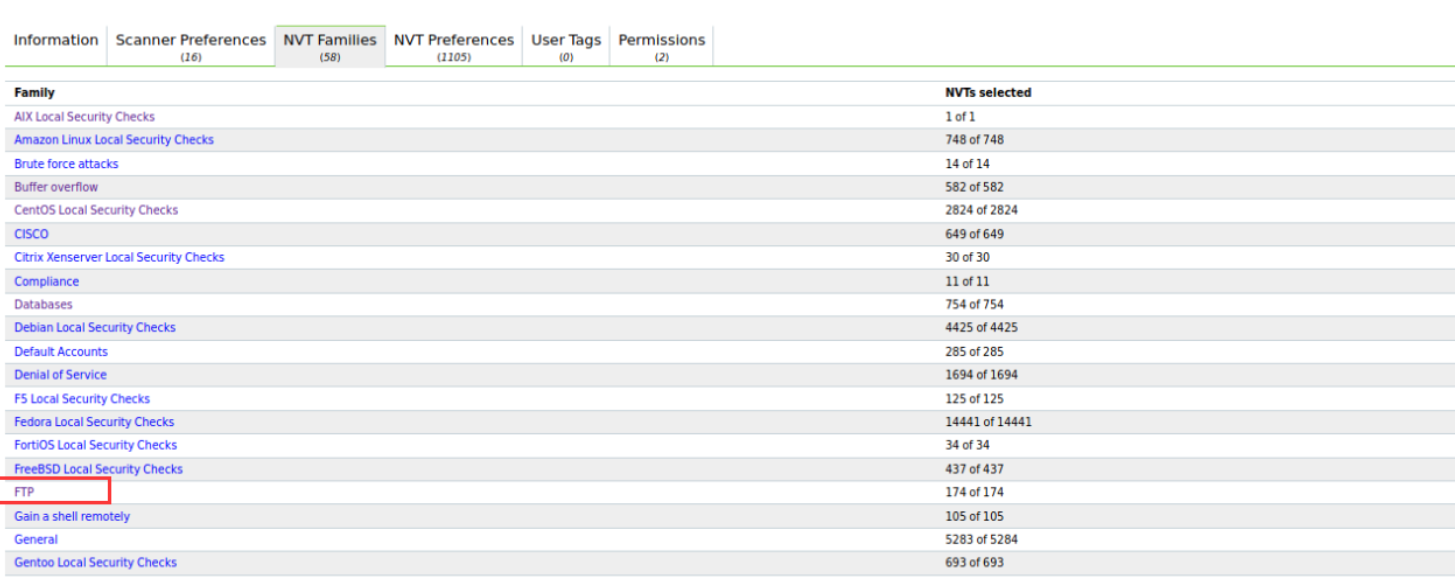
Task: Select the NVT Families tab
Action: (x=330, y=41)
